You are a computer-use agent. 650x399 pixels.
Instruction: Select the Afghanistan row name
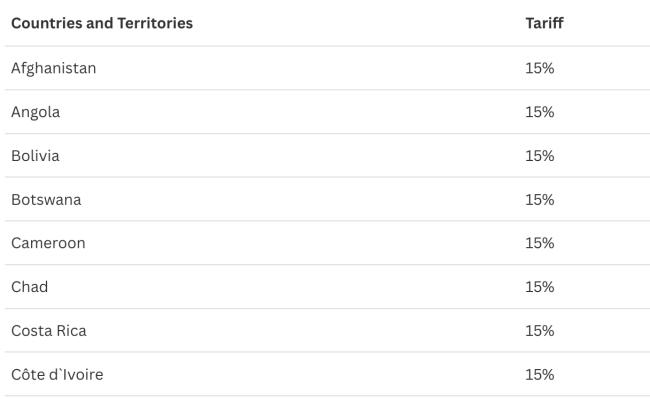[53, 68]
